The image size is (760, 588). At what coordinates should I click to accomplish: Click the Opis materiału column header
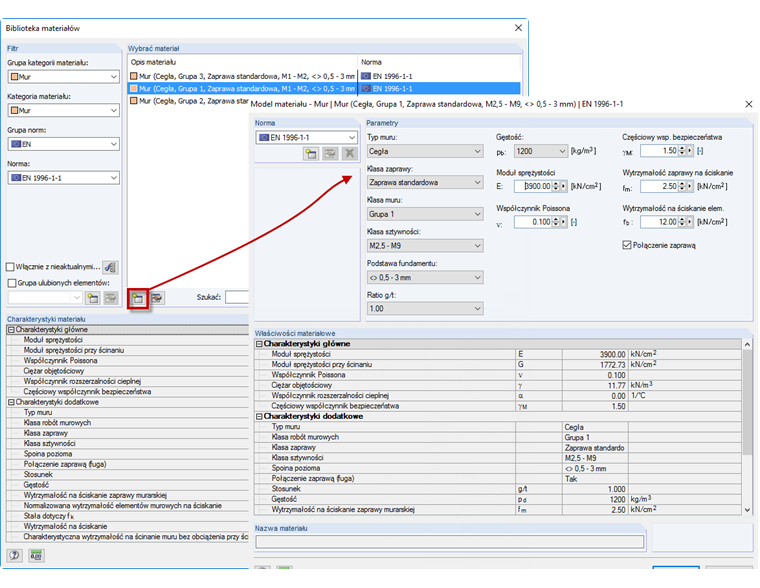242,62
